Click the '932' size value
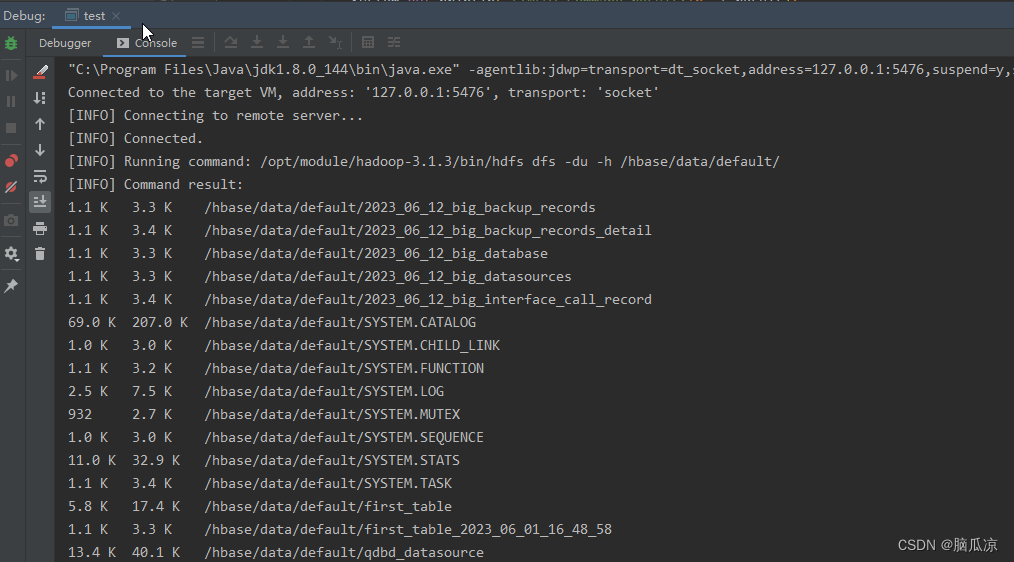The image size is (1014, 562). click(x=80, y=415)
